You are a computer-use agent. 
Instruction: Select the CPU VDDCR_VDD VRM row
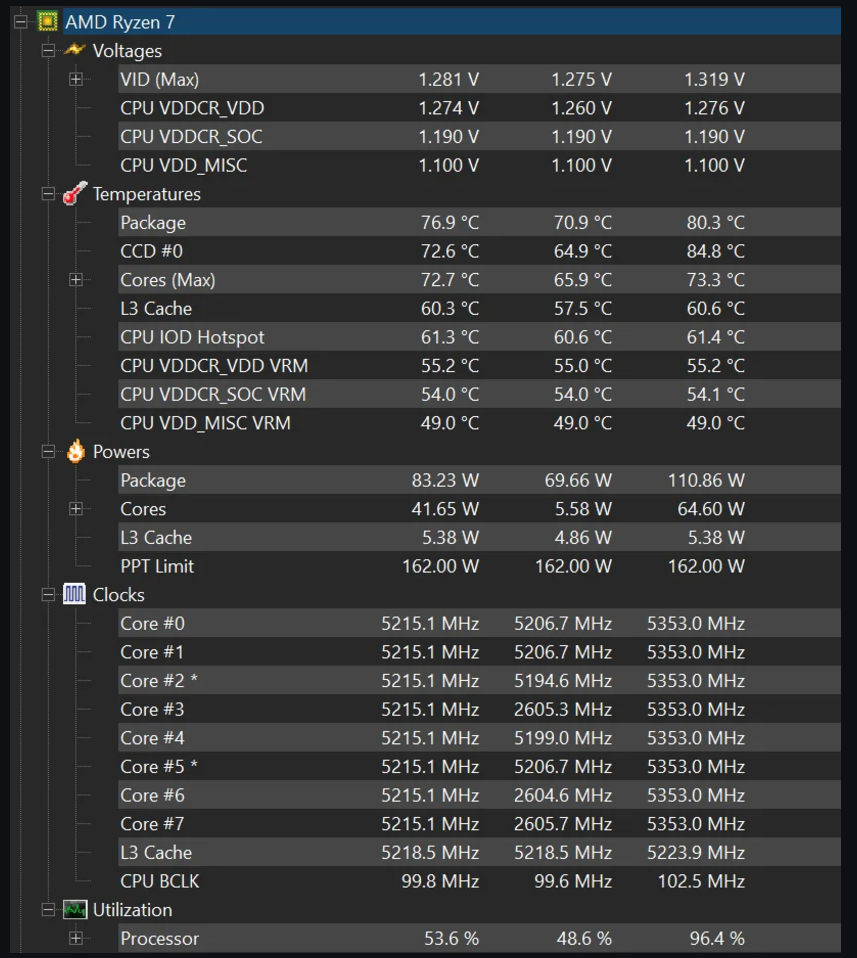(x=479, y=365)
